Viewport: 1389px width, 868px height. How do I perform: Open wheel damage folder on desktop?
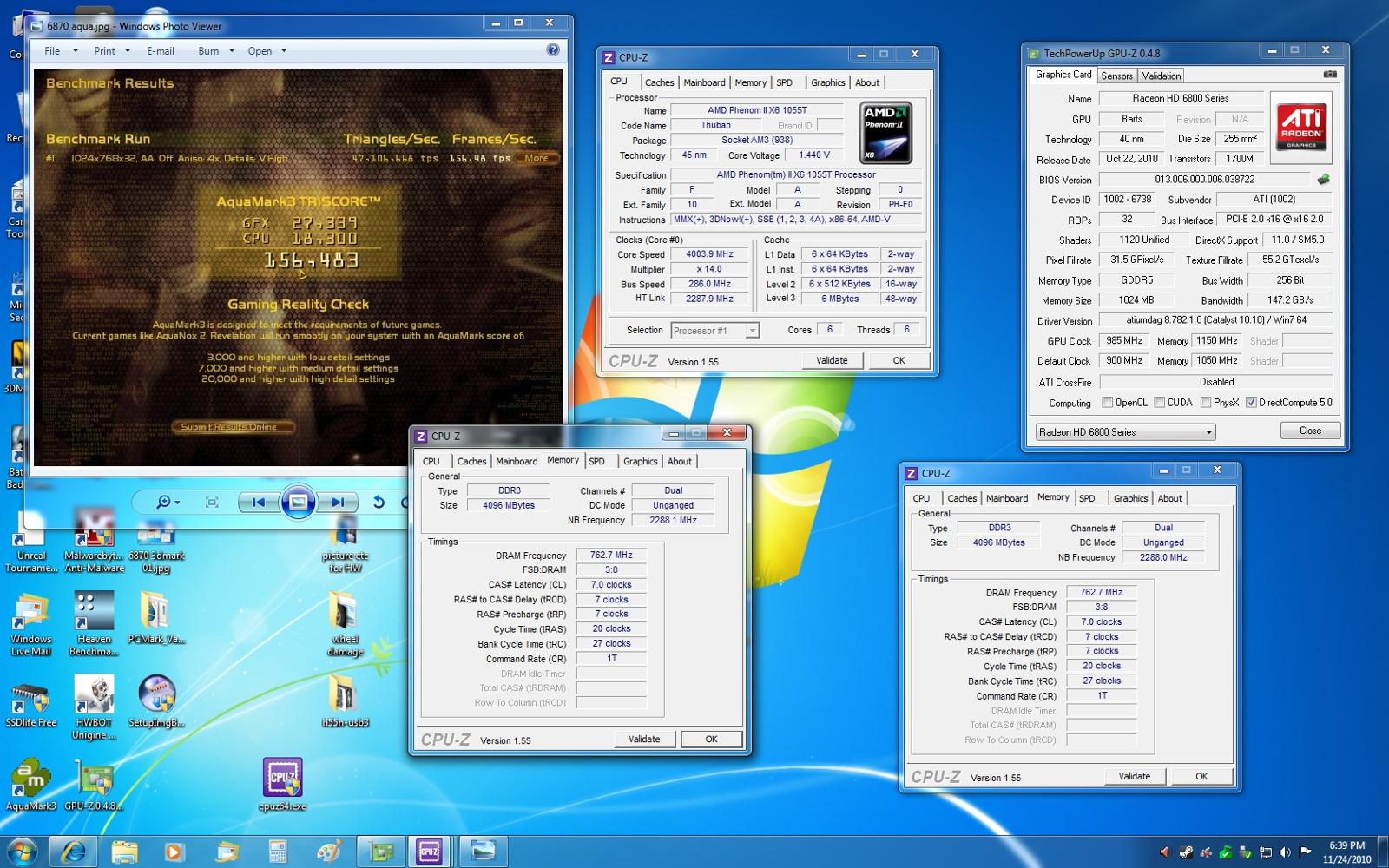(x=345, y=624)
